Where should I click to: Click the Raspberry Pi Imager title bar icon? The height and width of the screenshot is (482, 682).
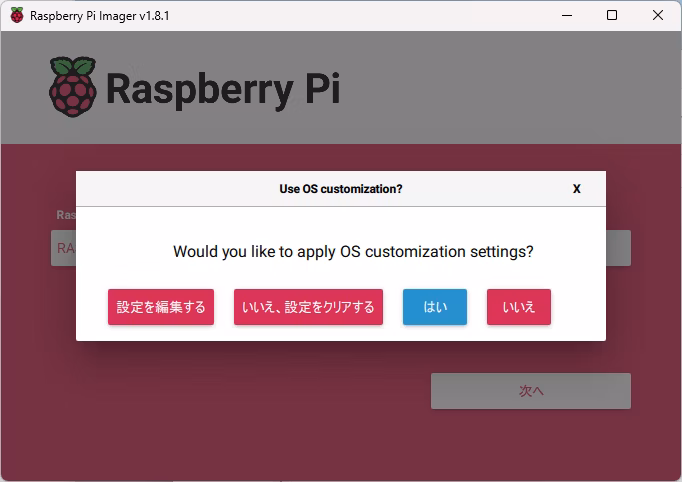click(17, 16)
